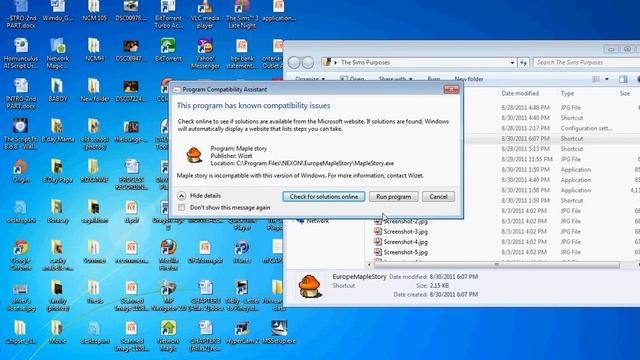
Task: Click the Run program button
Action: click(x=393, y=196)
